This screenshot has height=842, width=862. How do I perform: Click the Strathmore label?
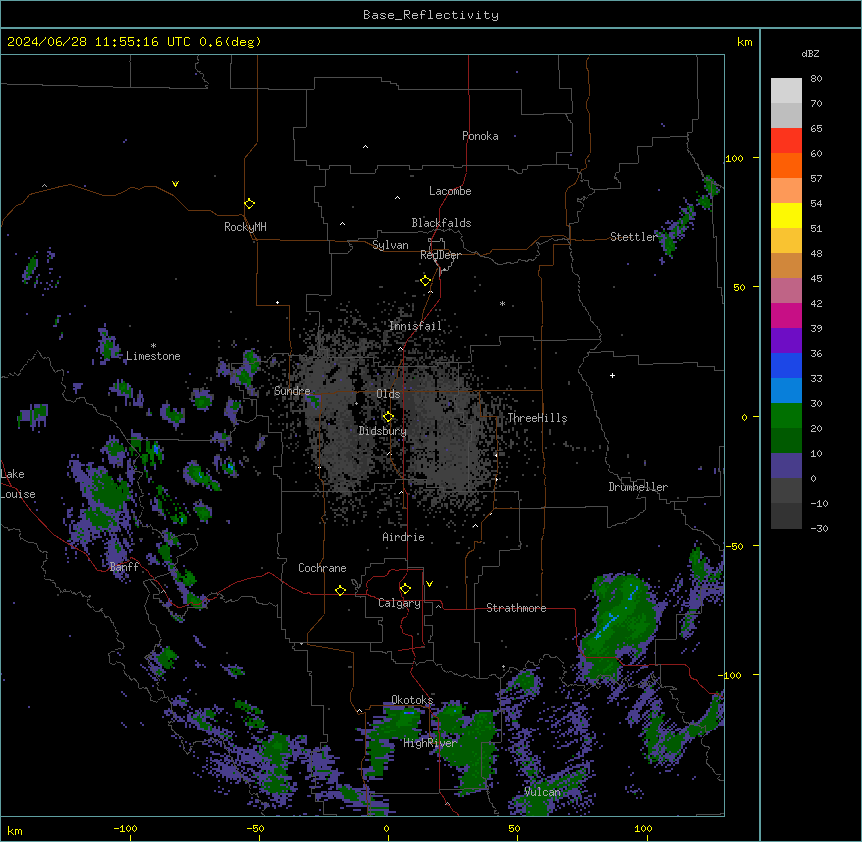click(x=516, y=608)
